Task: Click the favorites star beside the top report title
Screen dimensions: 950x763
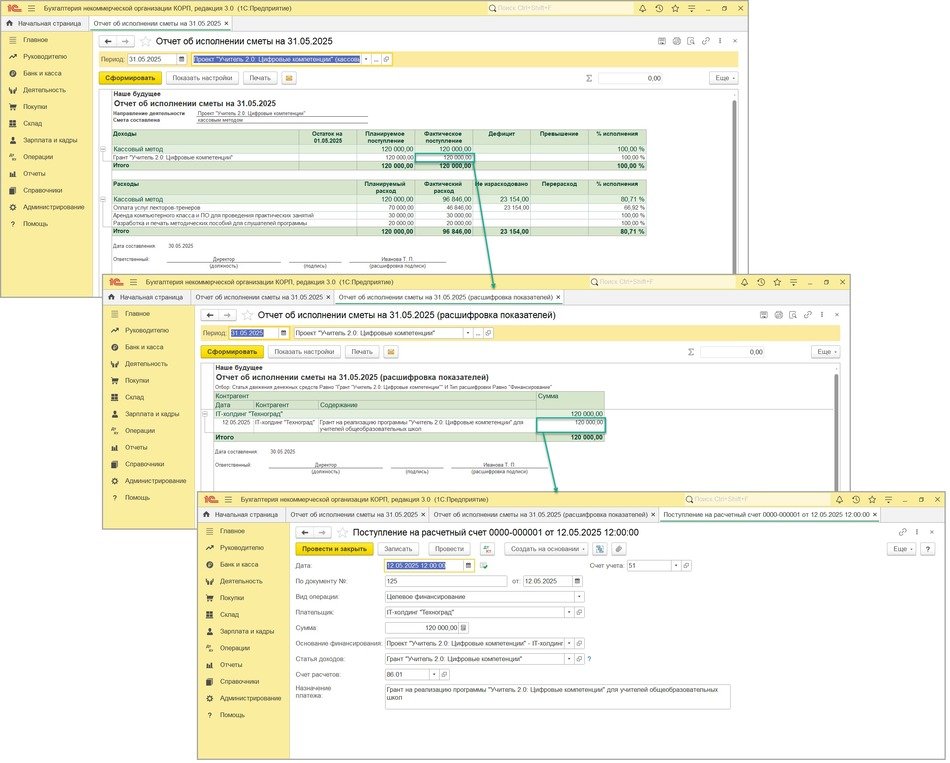Action: (x=145, y=42)
